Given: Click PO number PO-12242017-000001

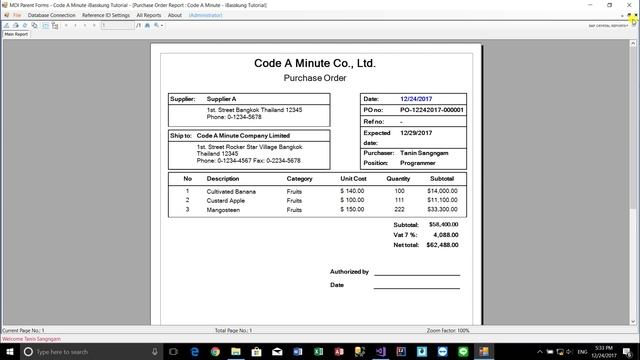Looking at the screenshot, I should point(432,110).
